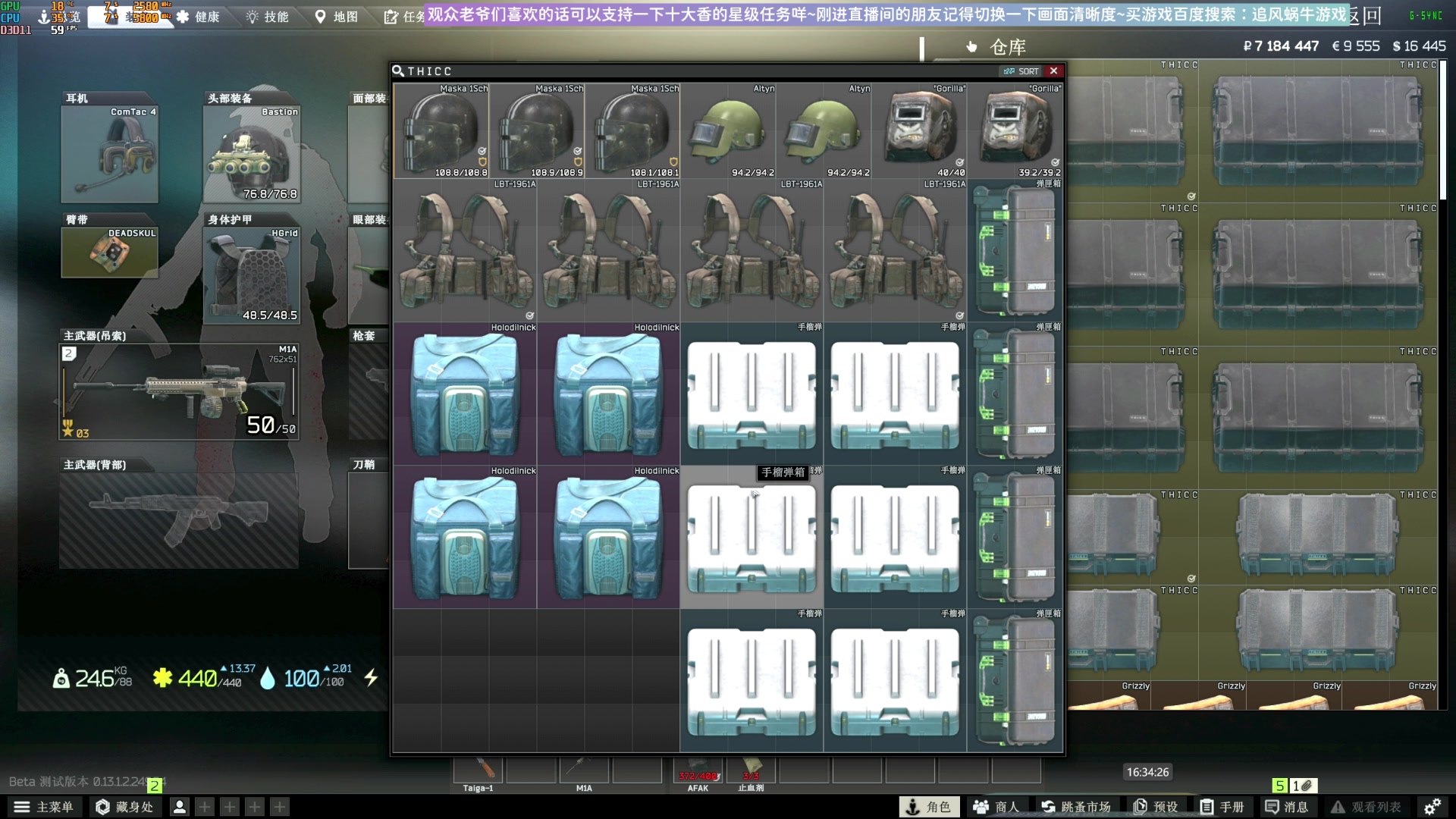Use the 止血剂 hemostatic quick slot
1456x819 pixels.
[x=751, y=770]
